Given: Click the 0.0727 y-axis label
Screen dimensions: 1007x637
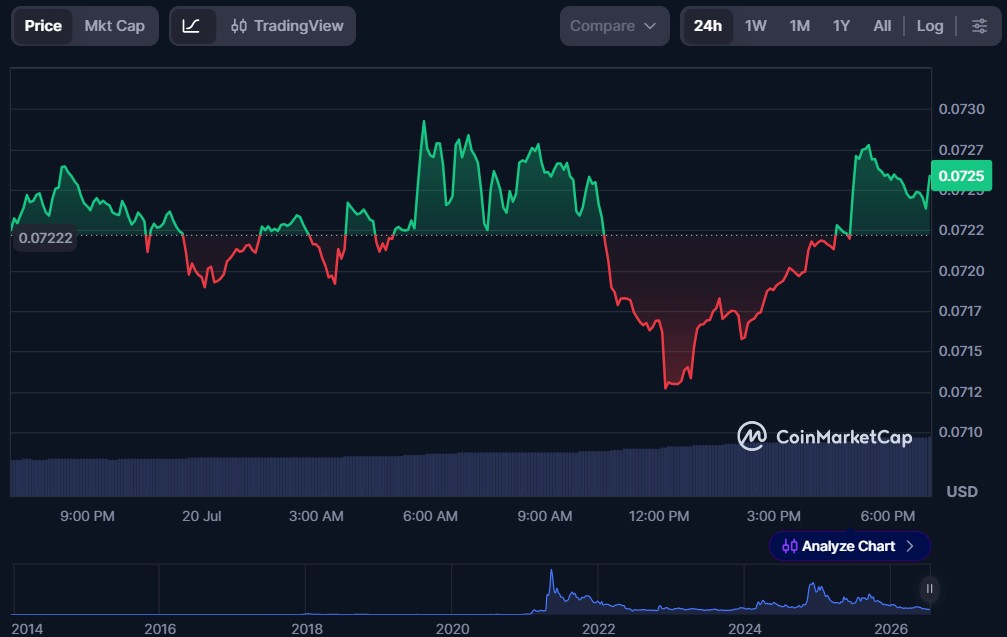Looking at the screenshot, I should click(961, 150).
